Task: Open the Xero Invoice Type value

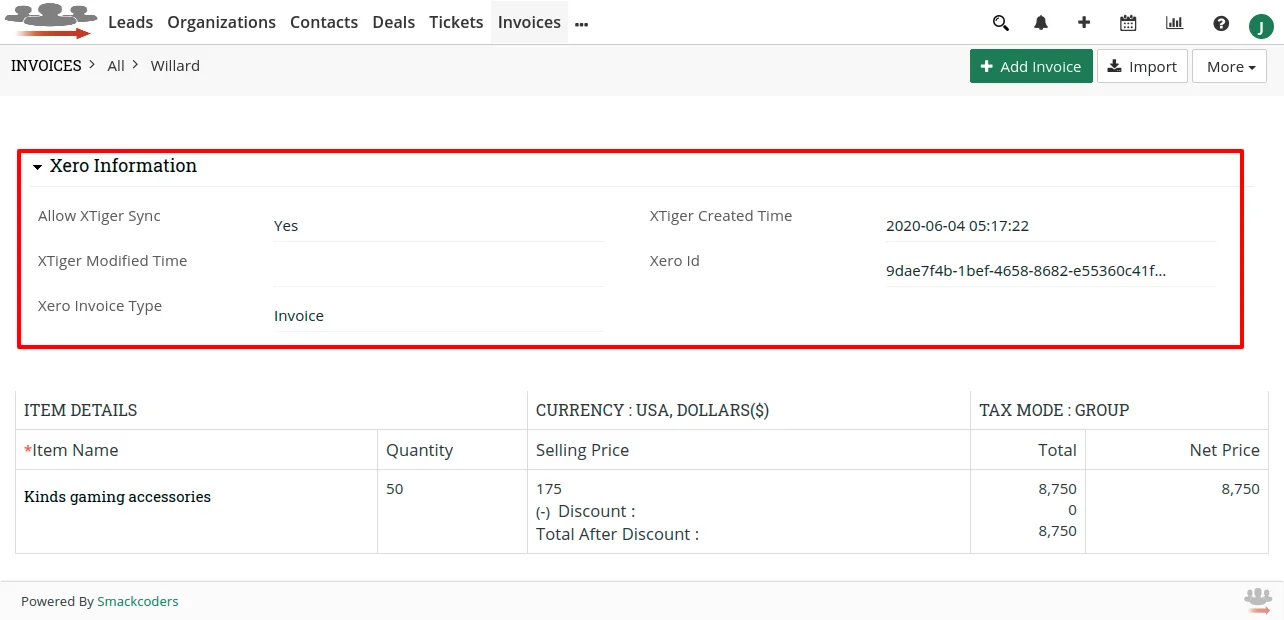Action: (298, 315)
